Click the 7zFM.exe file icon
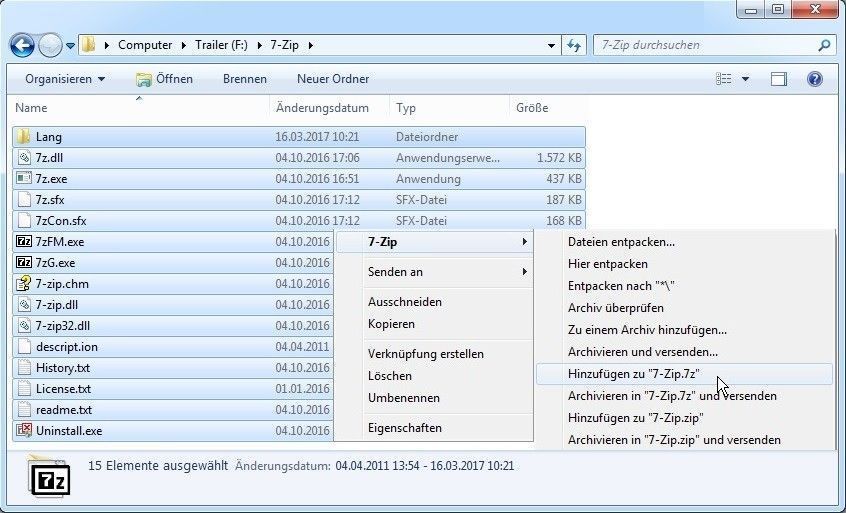This screenshot has height=513, width=846. (24, 241)
